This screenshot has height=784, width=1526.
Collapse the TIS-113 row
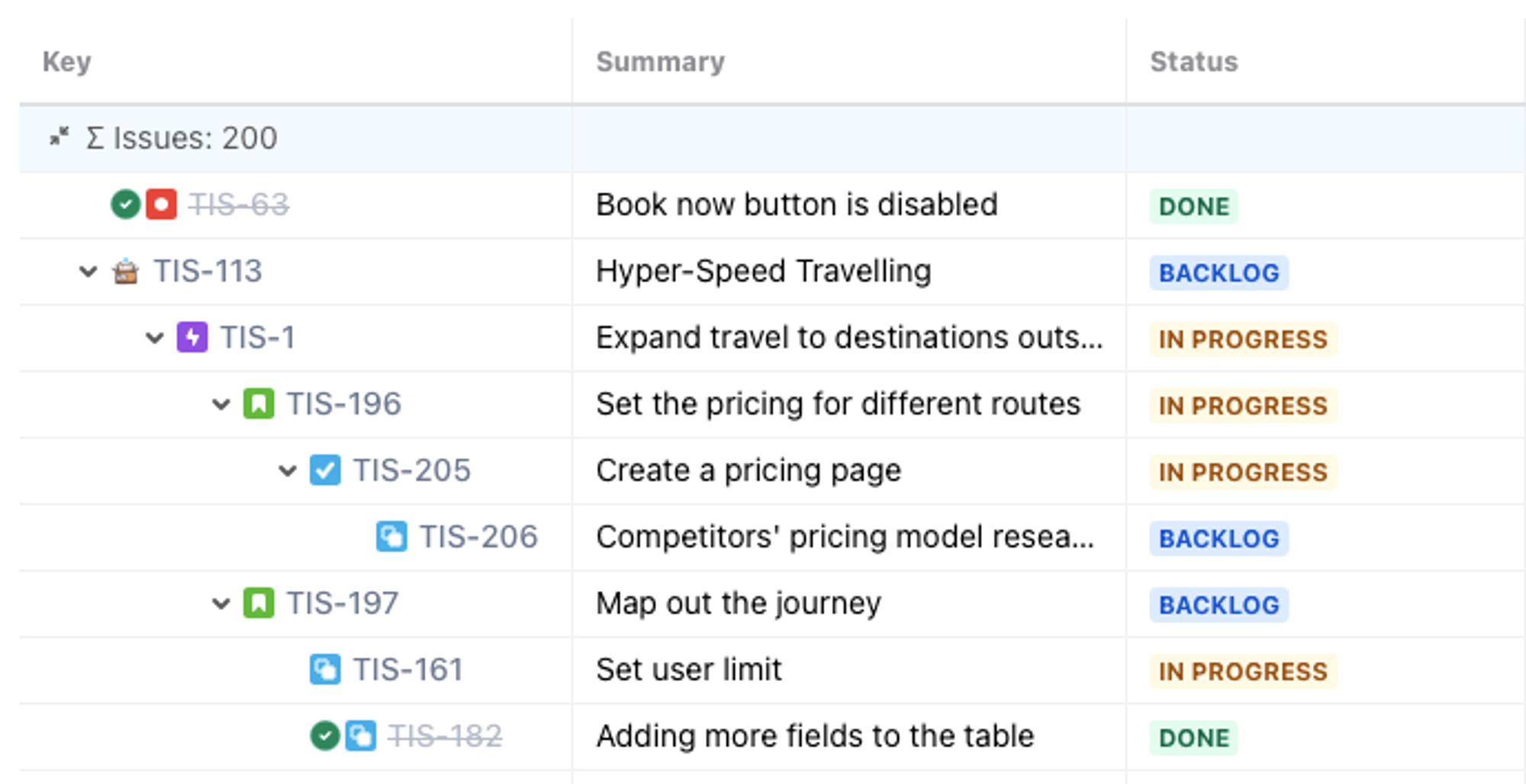[89, 272]
